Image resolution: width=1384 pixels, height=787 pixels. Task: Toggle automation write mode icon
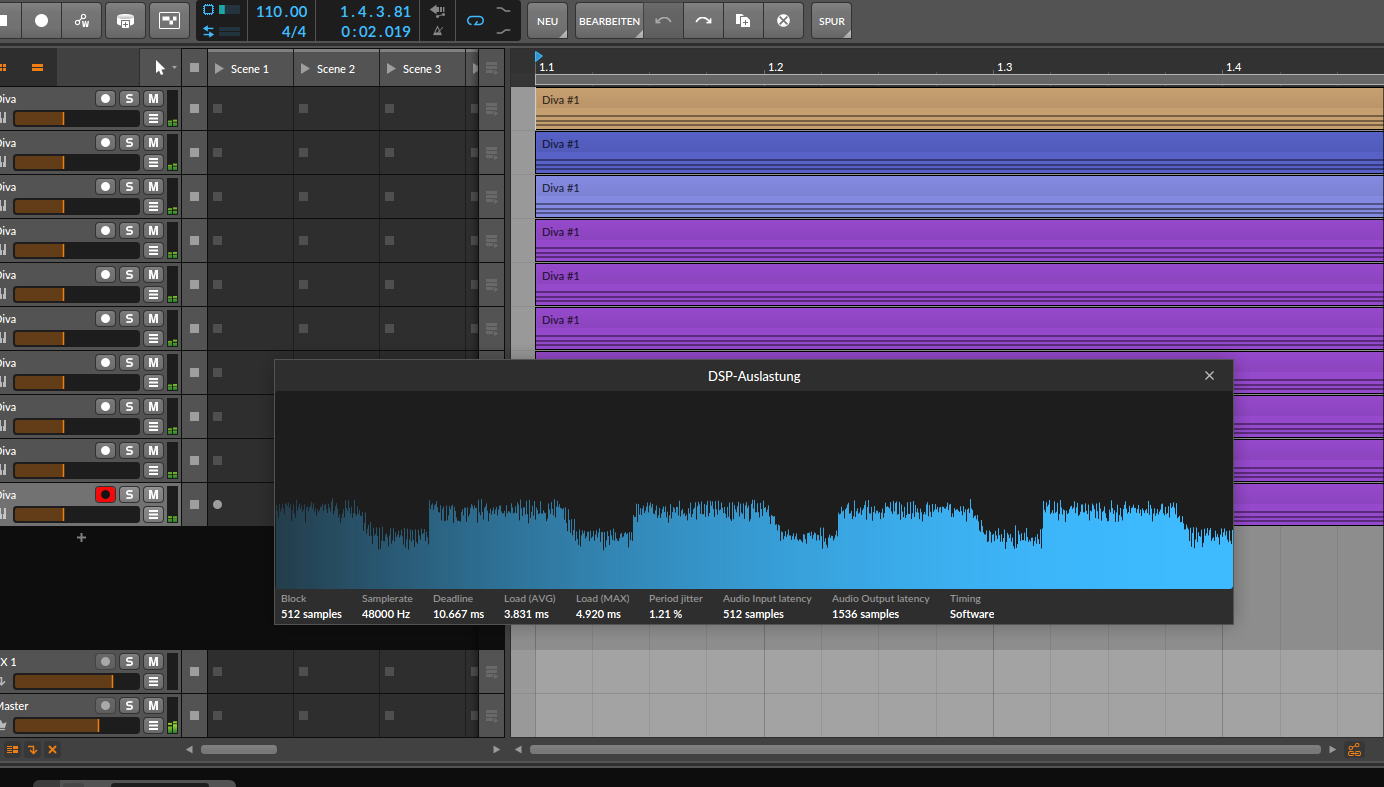[81, 20]
